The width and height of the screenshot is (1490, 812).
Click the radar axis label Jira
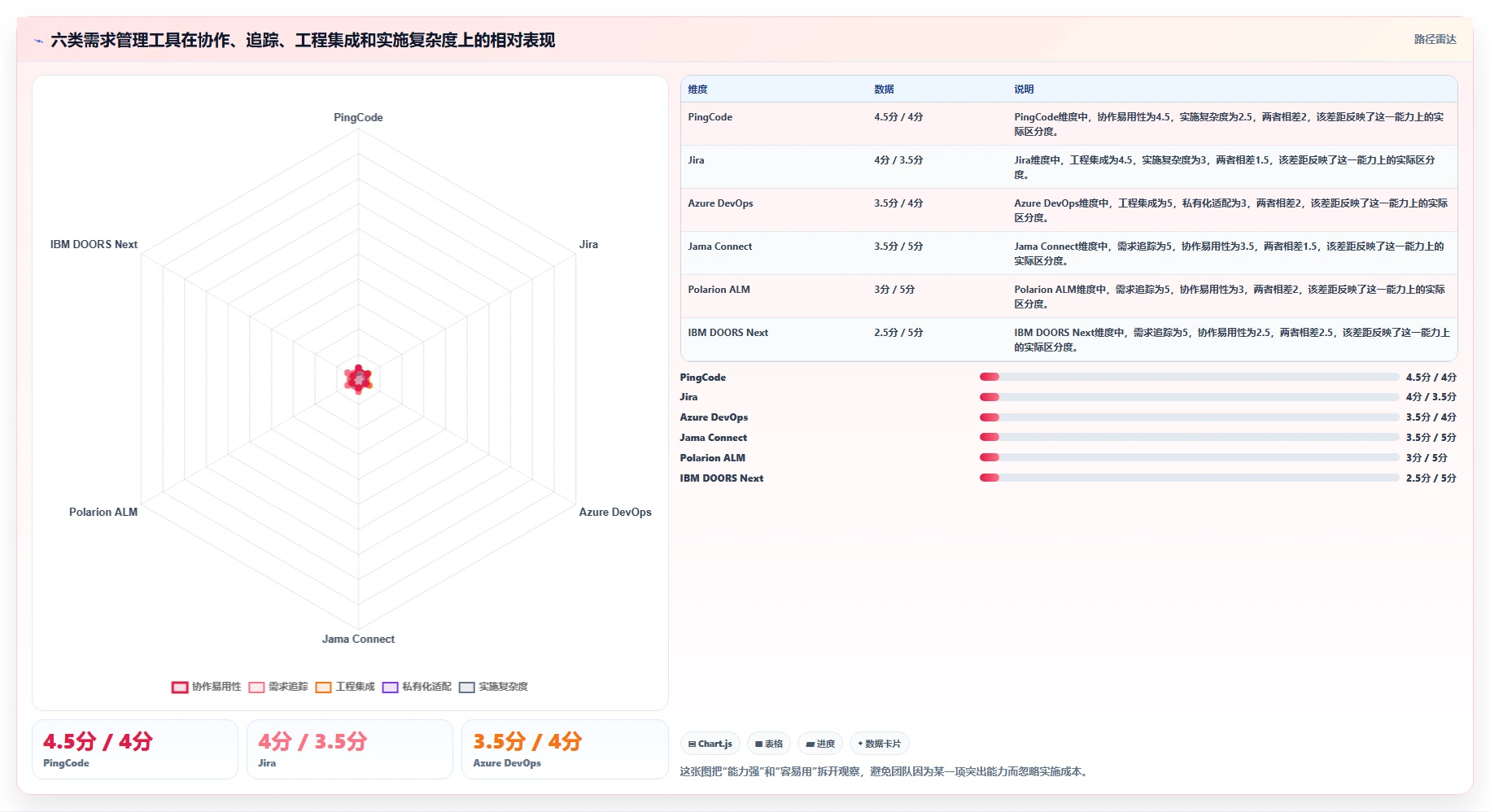[588, 244]
